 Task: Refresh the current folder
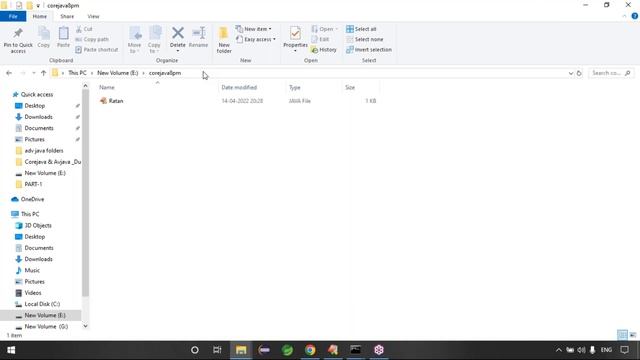coord(579,73)
